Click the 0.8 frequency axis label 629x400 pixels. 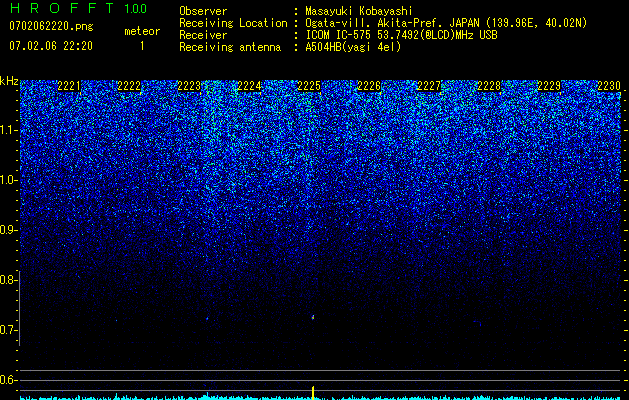9,280
